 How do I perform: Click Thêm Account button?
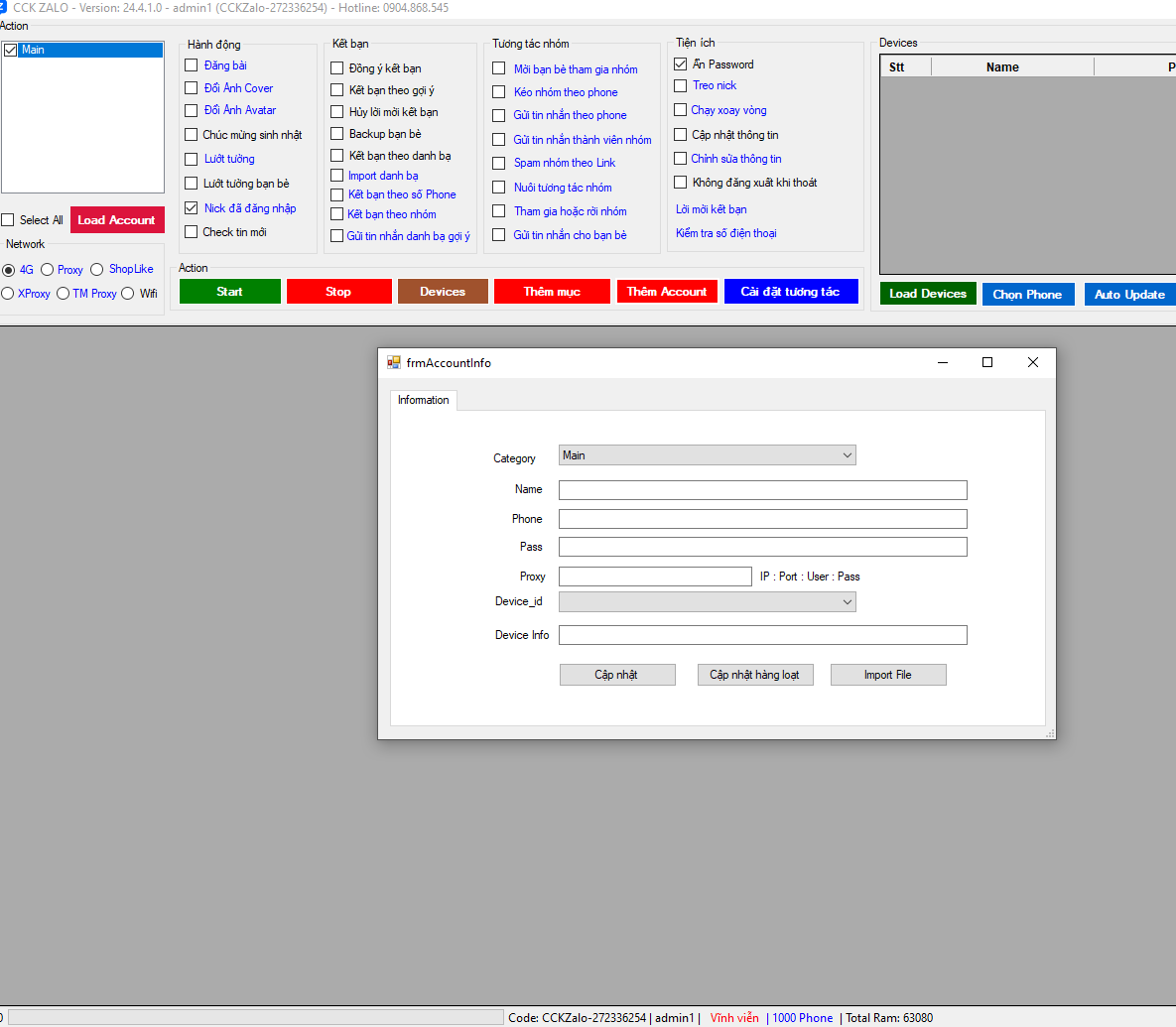click(x=667, y=292)
